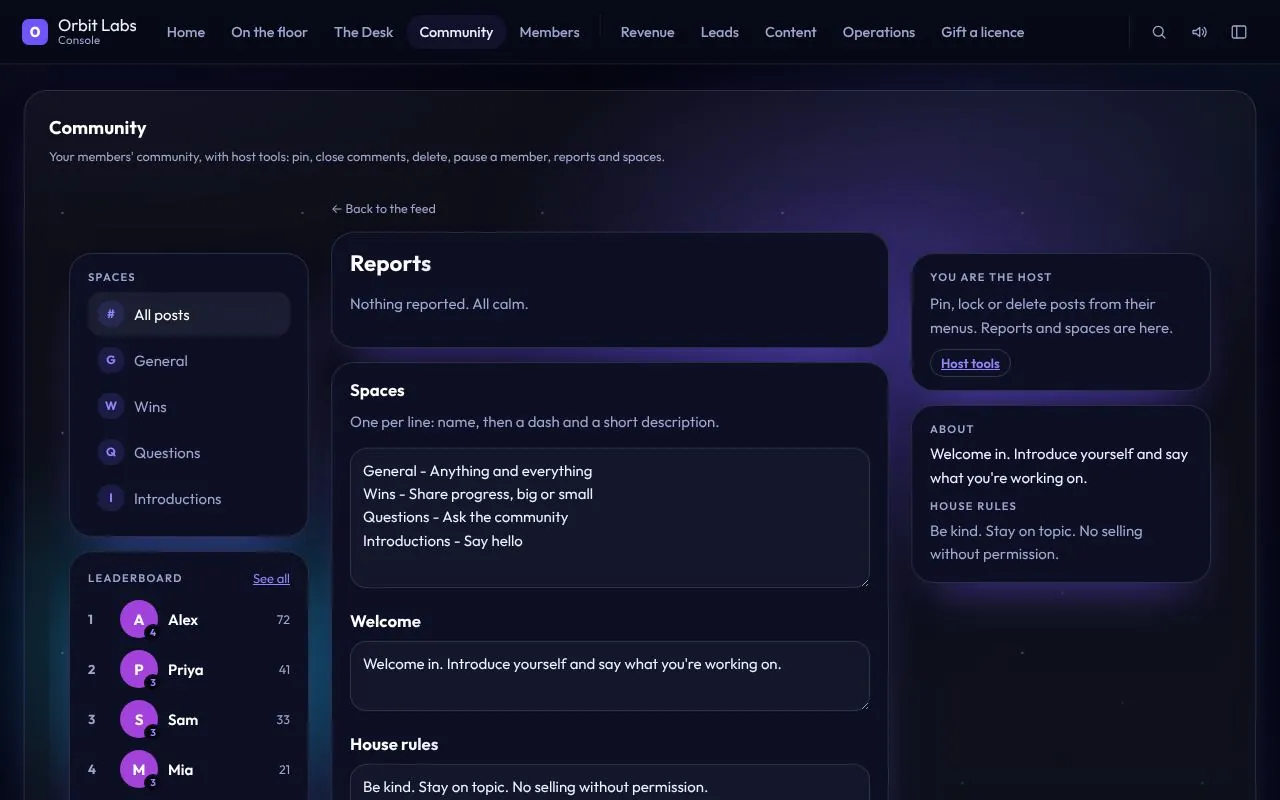Select the Questions space
The height and width of the screenshot is (800, 1280).
tap(189, 452)
